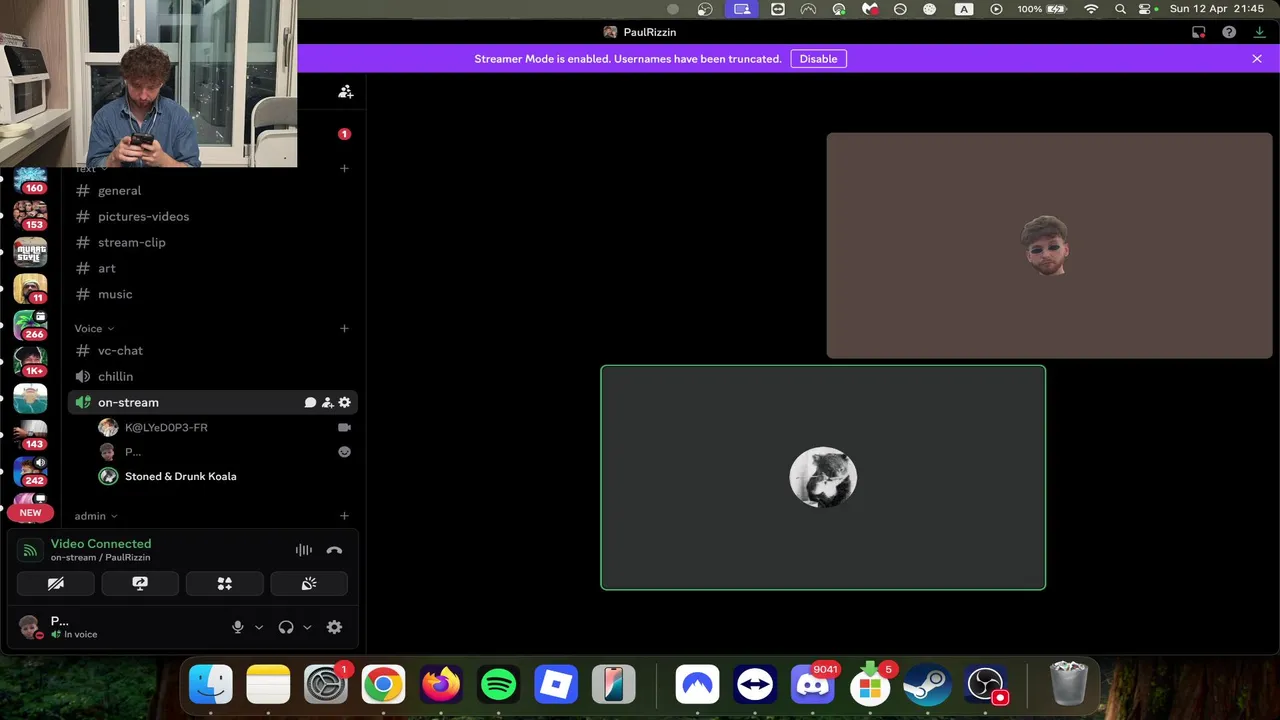Select the brown participant video tile
Viewport: 1280px width, 720px height.
pyautogui.click(x=1049, y=245)
